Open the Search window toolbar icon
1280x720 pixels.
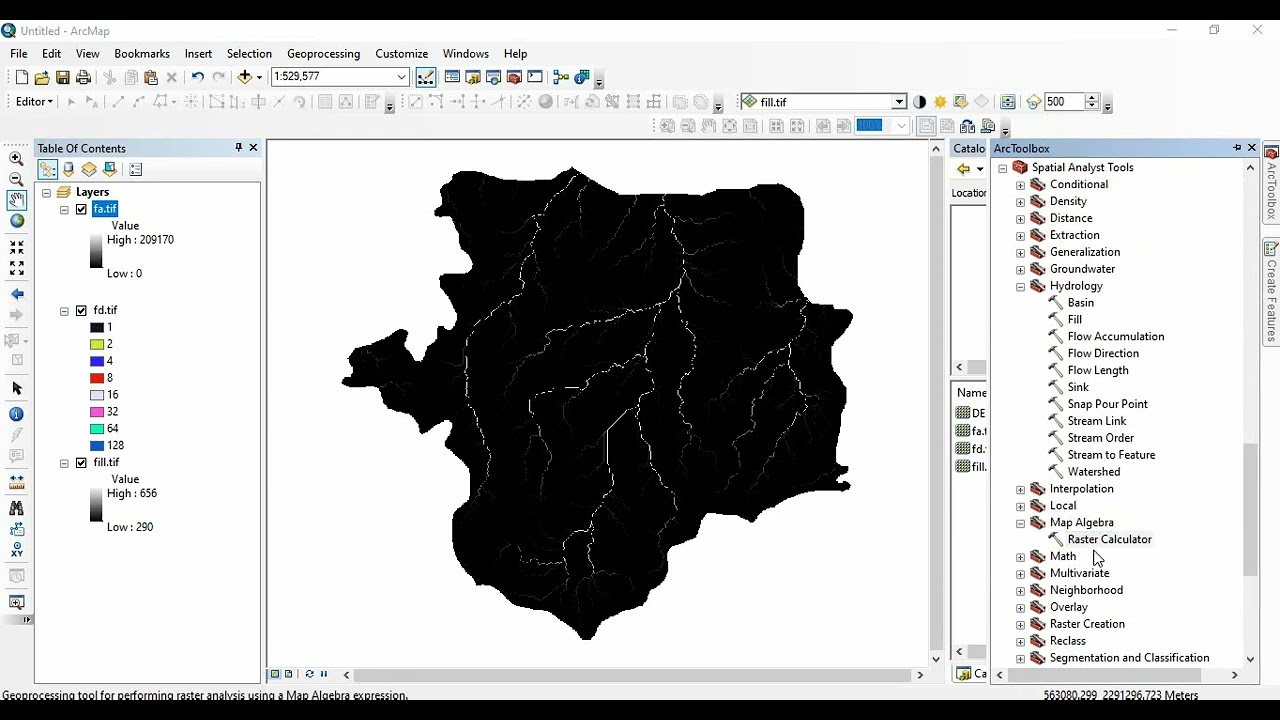point(494,77)
